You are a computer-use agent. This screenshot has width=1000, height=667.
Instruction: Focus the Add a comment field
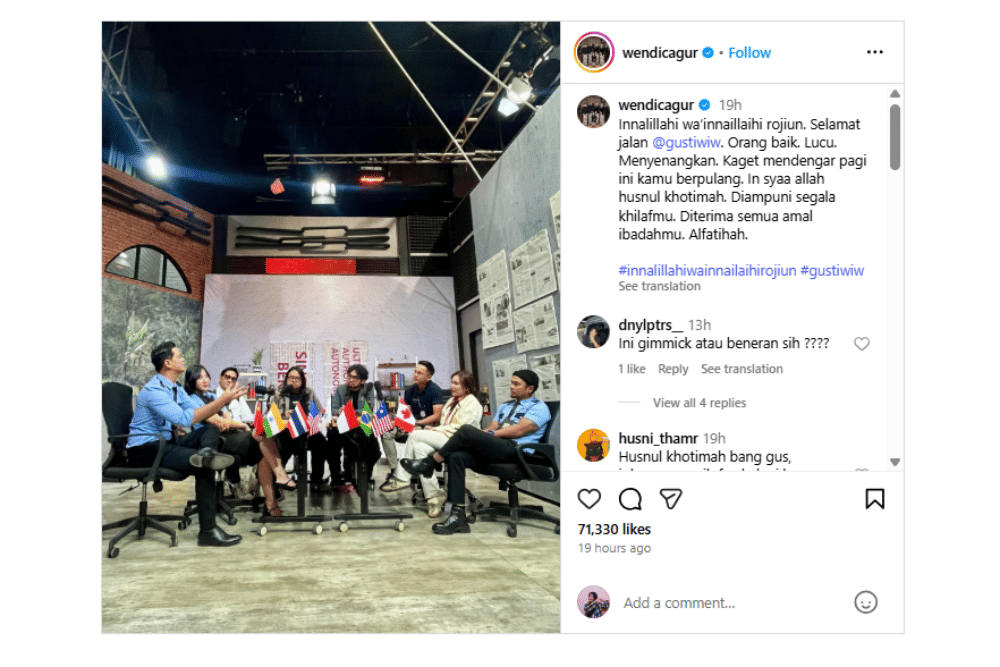pyautogui.click(x=733, y=603)
